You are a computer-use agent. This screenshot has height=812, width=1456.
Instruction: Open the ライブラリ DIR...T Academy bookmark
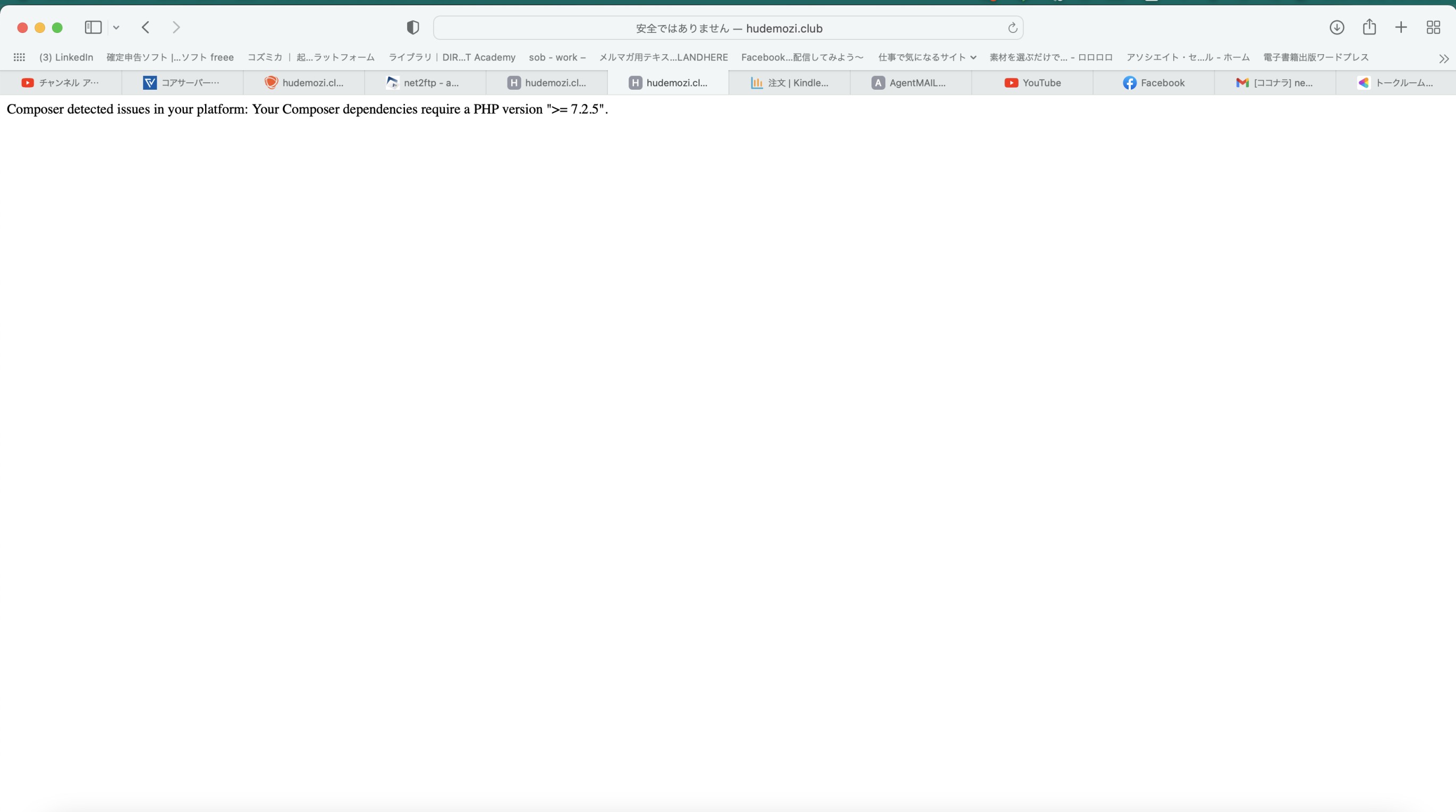pos(452,57)
